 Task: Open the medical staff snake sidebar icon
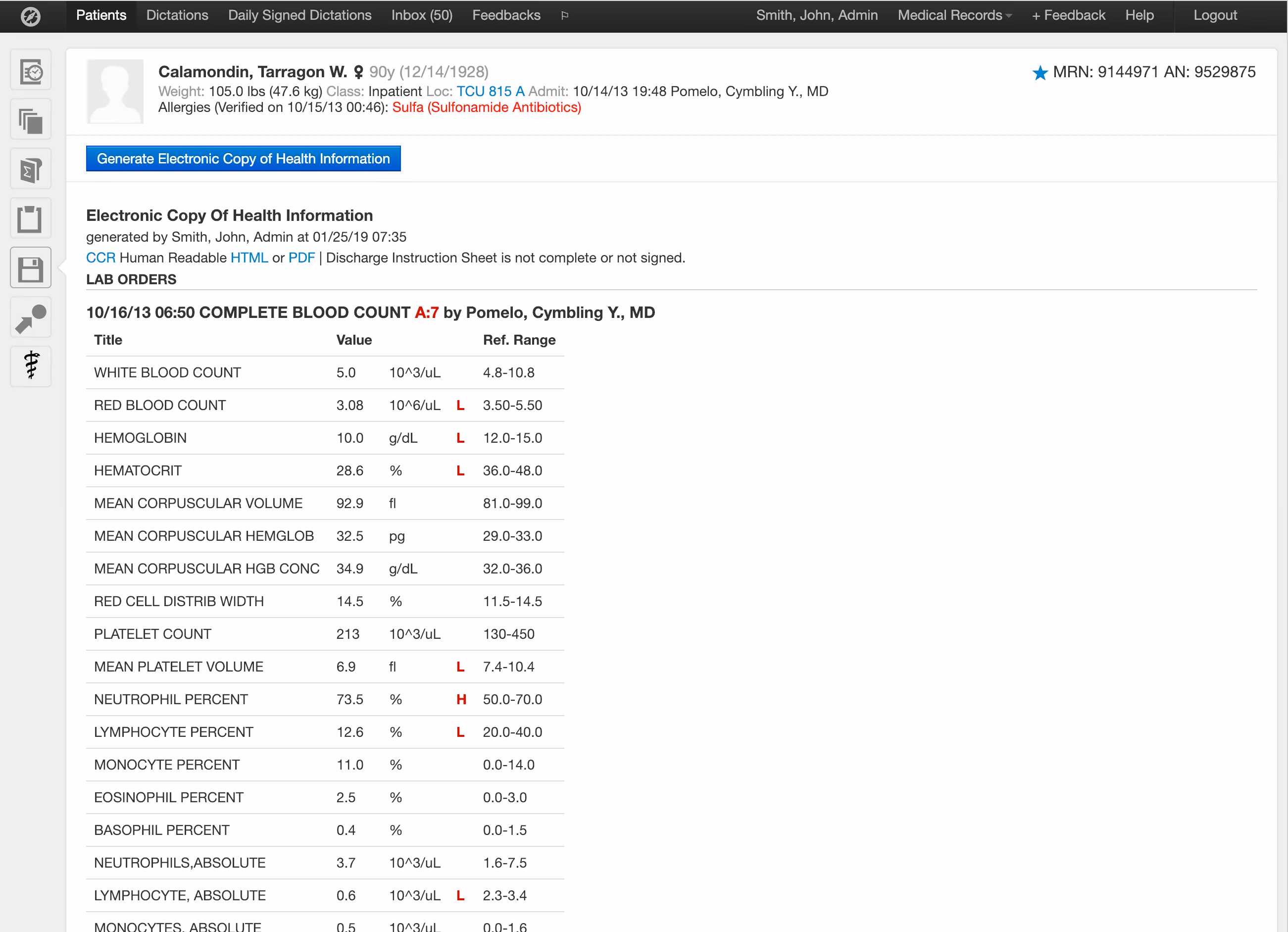click(31, 366)
